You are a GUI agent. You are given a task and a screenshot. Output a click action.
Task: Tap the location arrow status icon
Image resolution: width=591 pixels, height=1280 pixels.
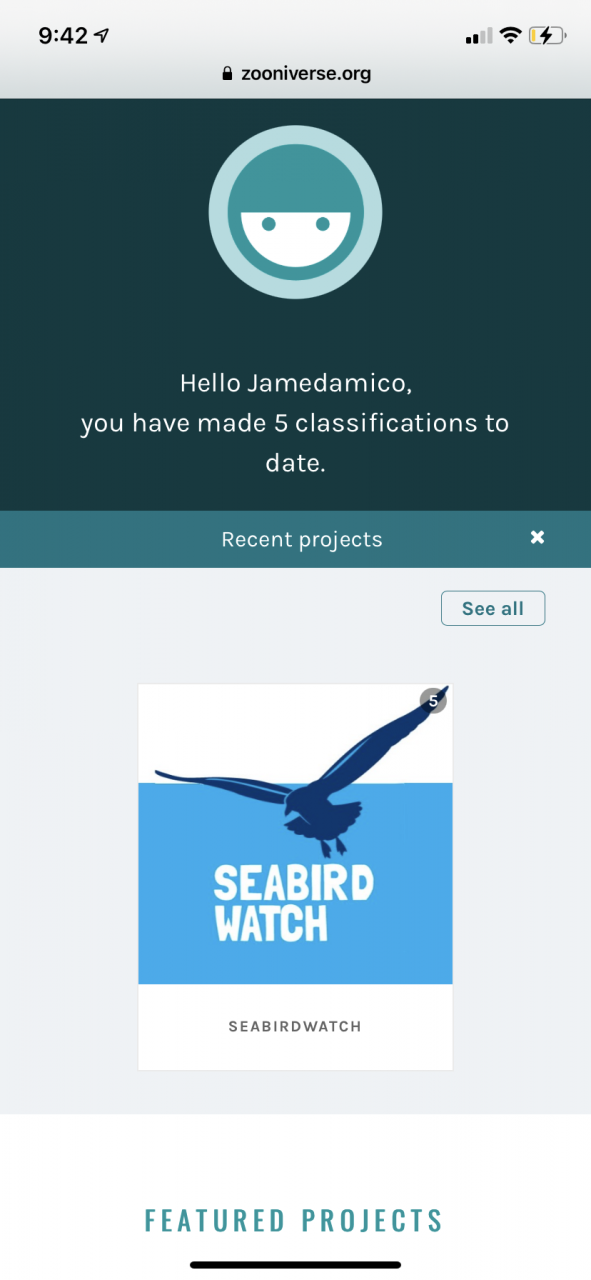click(x=102, y=36)
